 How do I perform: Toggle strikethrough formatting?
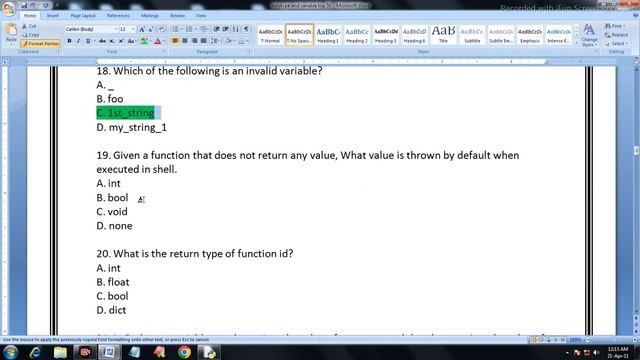click(x=102, y=41)
